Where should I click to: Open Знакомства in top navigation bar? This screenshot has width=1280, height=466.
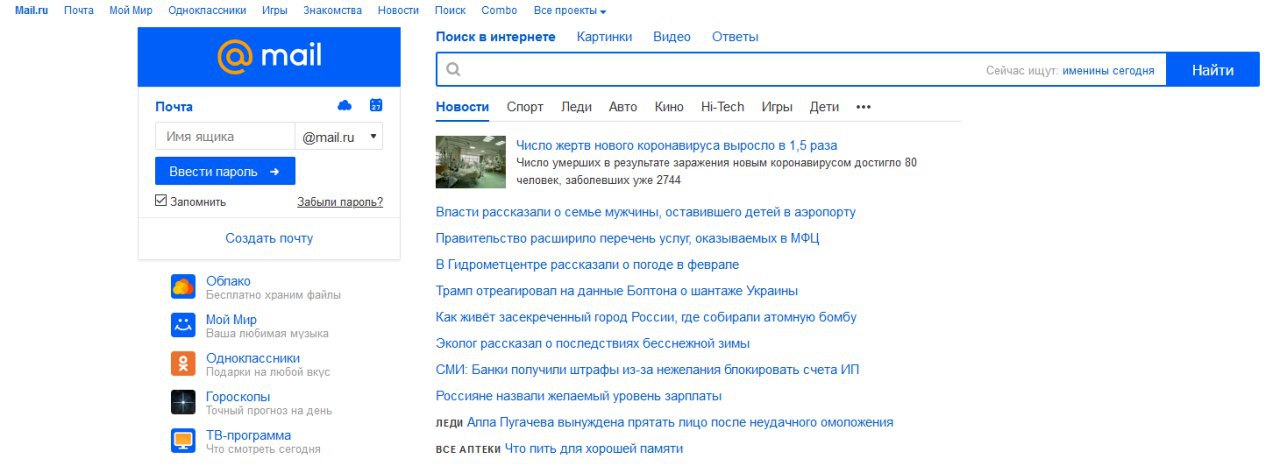click(333, 10)
